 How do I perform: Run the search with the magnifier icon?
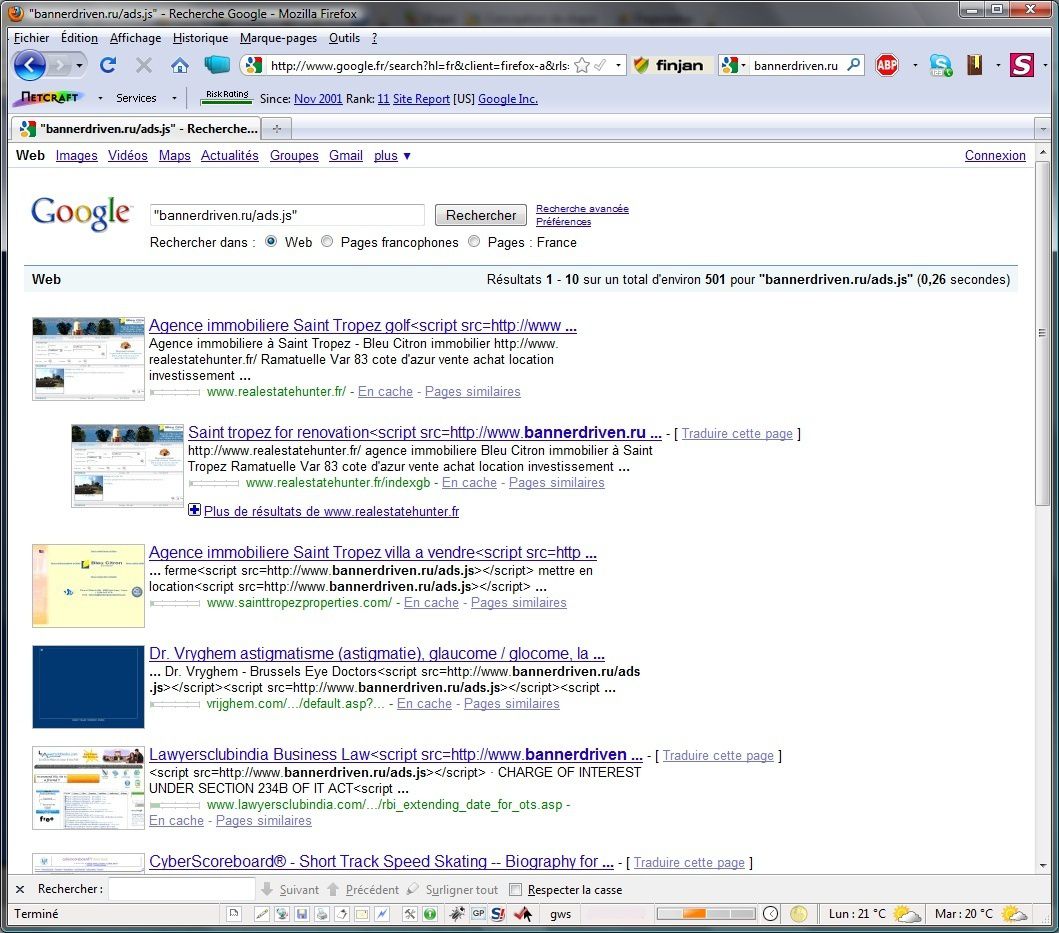854,65
